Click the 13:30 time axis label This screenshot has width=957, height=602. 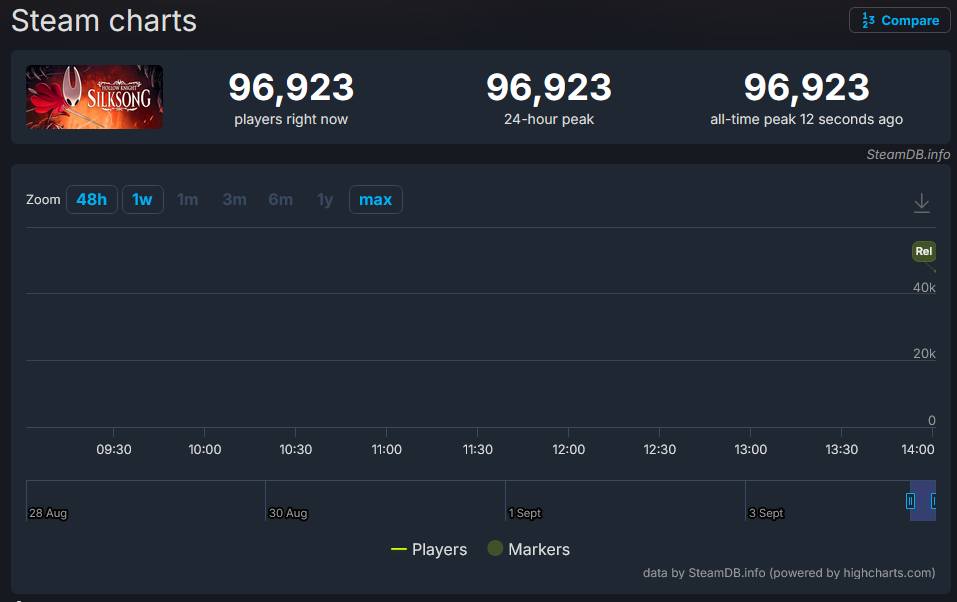pyautogui.click(x=841, y=449)
